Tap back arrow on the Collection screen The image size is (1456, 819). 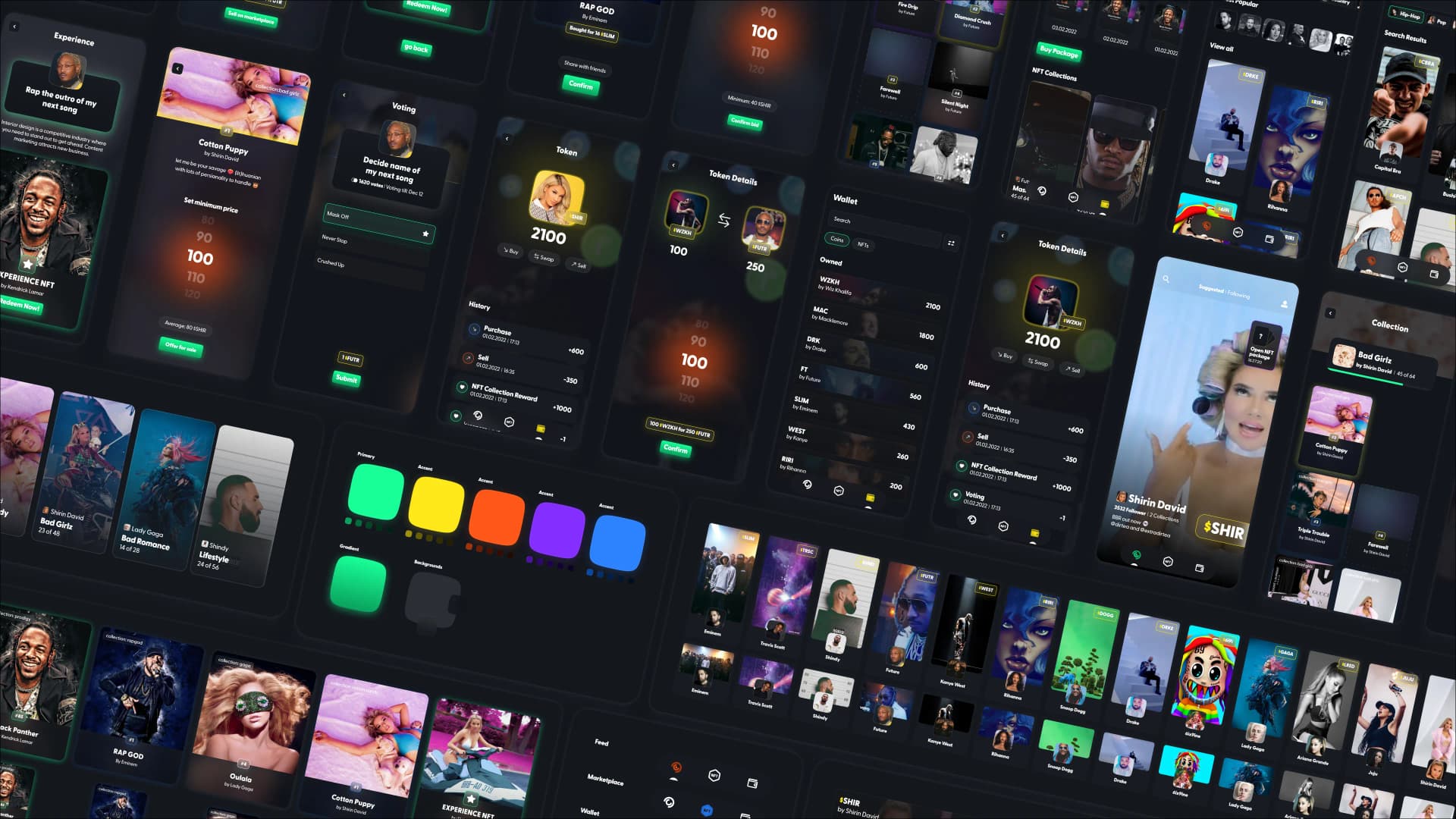[1330, 313]
